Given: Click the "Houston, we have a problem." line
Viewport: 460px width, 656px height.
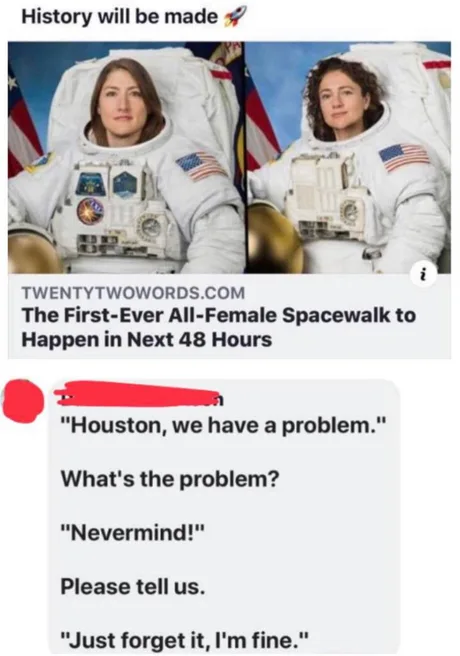Looking at the screenshot, I should pyautogui.click(x=222, y=426).
